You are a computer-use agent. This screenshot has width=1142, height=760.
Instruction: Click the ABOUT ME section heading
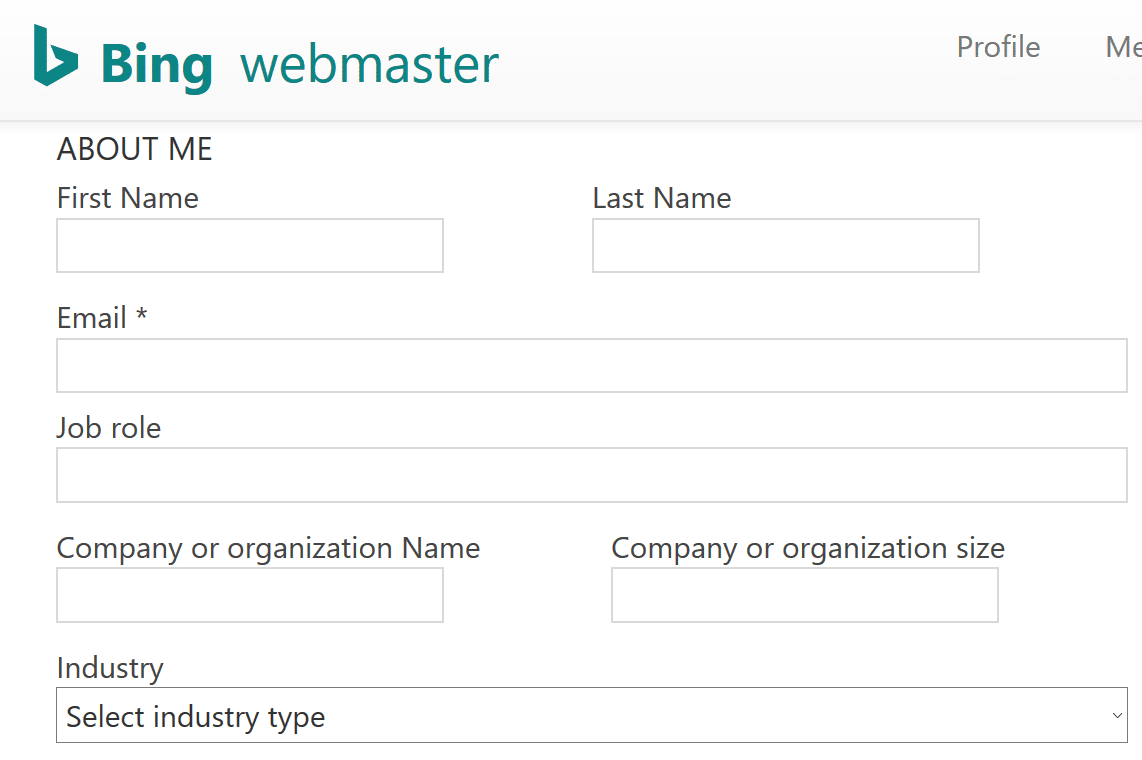134,148
